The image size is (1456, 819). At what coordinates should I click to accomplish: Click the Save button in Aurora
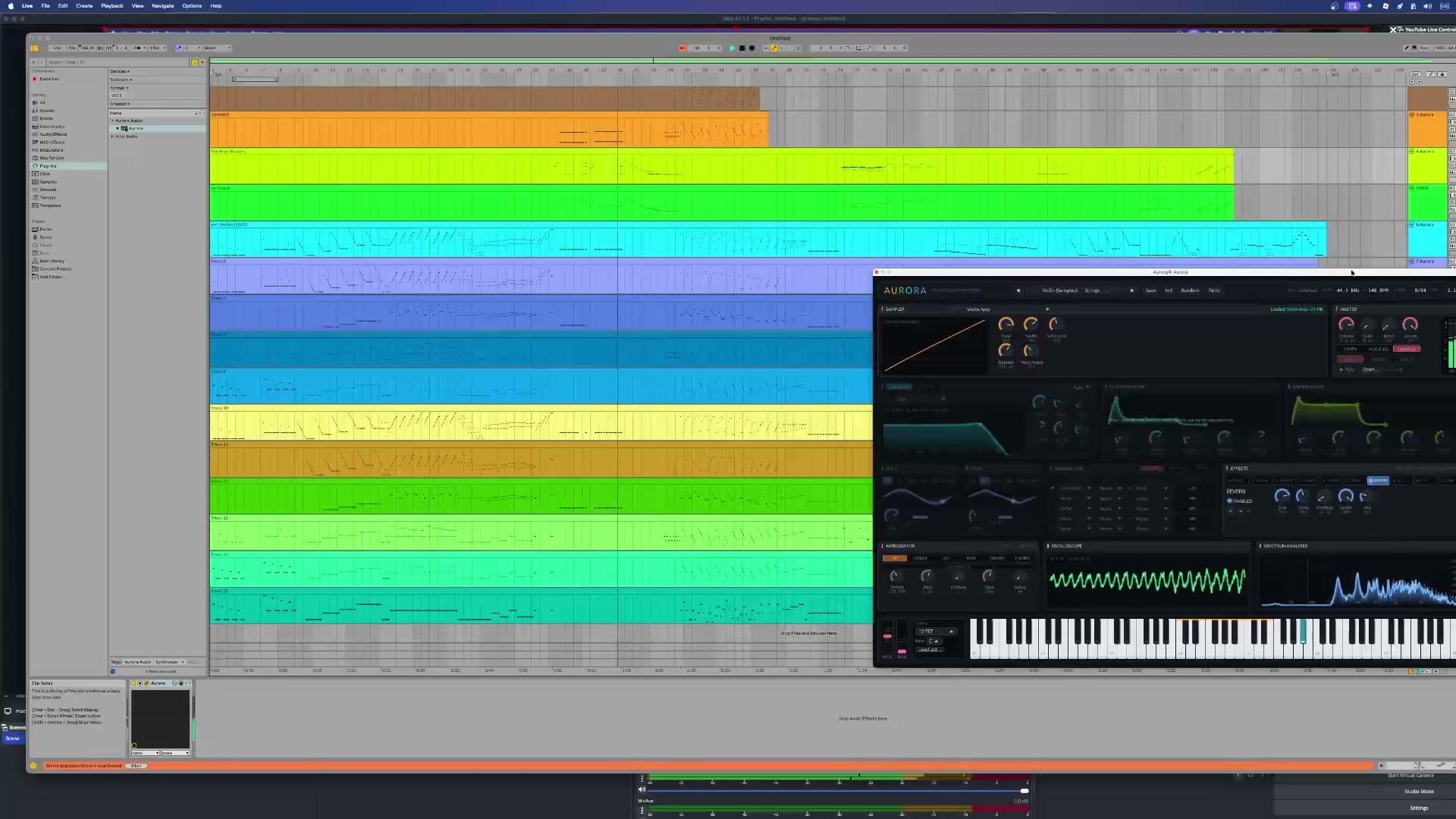pyautogui.click(x=1150, y=290)
